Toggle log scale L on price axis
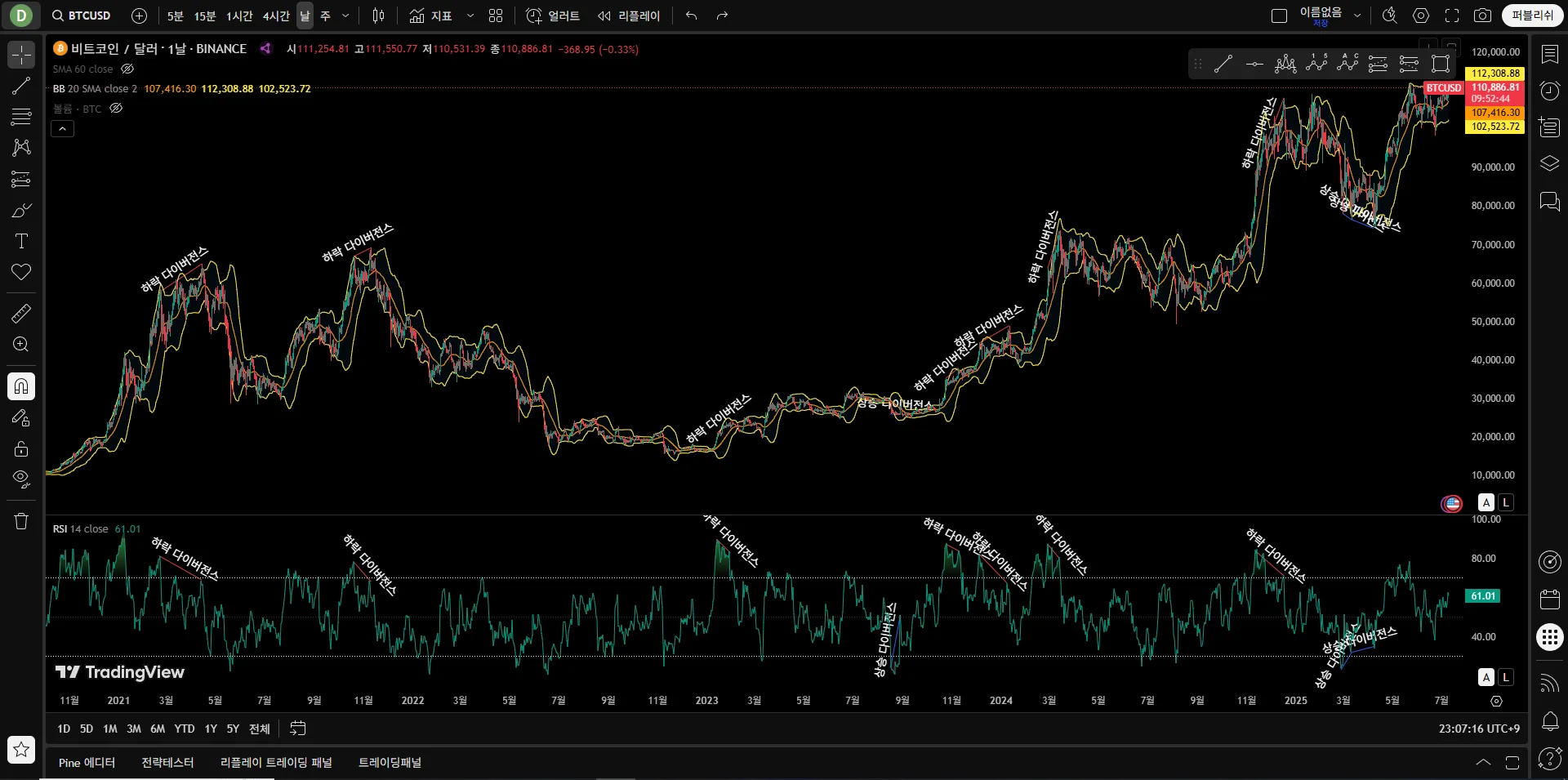The width and height of the screenshot is (1568, 780). [1506, 502]
